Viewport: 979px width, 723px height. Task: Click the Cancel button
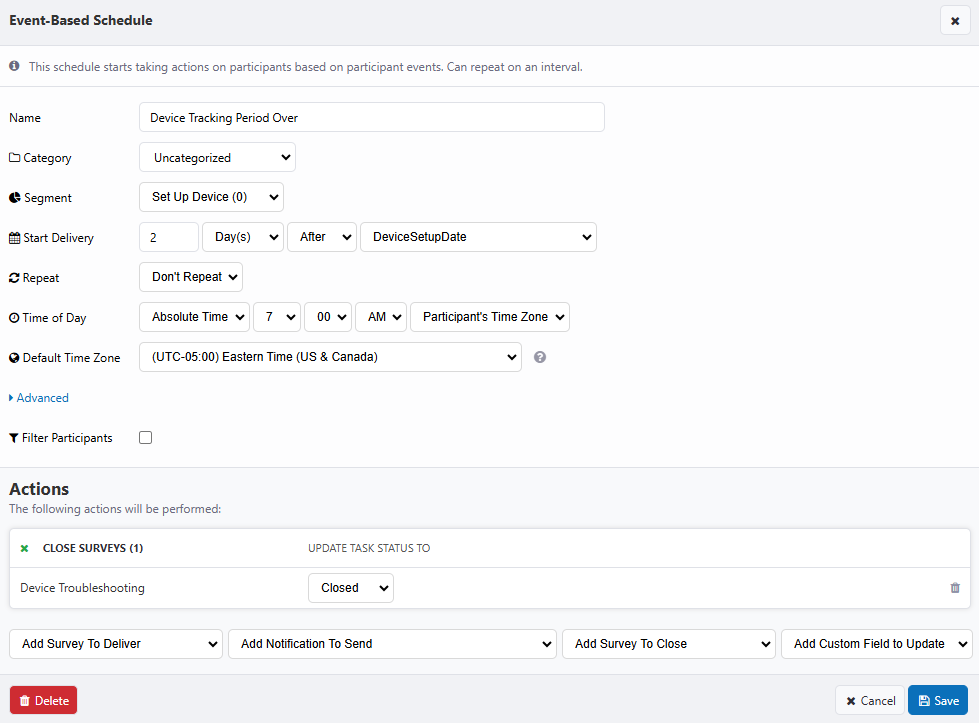(869, 700)
